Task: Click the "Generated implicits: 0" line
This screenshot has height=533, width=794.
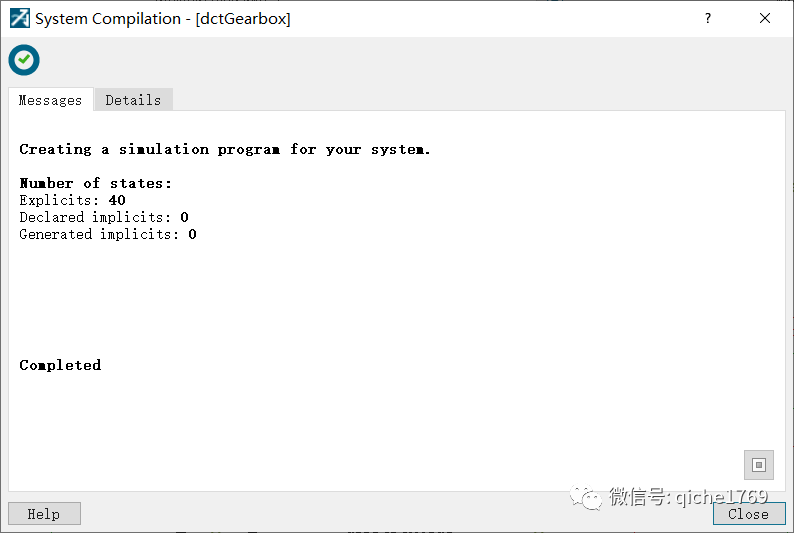Action: pyautogui.click(x=108, y=234)
